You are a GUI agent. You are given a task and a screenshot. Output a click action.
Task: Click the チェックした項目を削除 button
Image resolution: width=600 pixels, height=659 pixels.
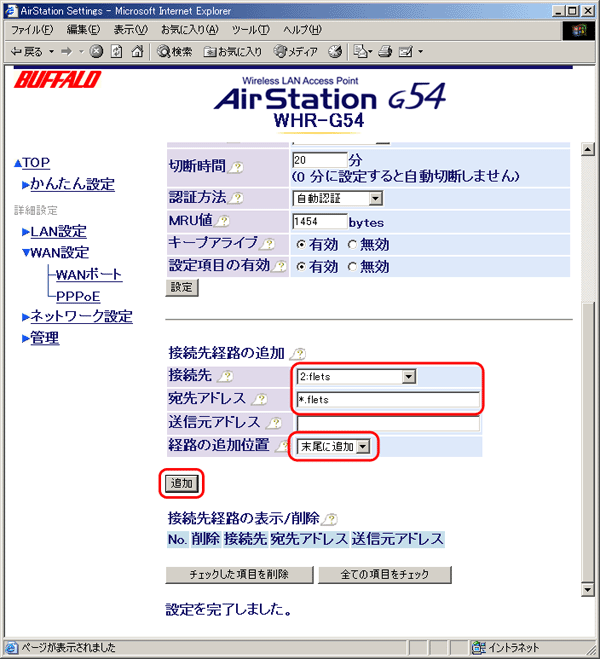[239, 575]
